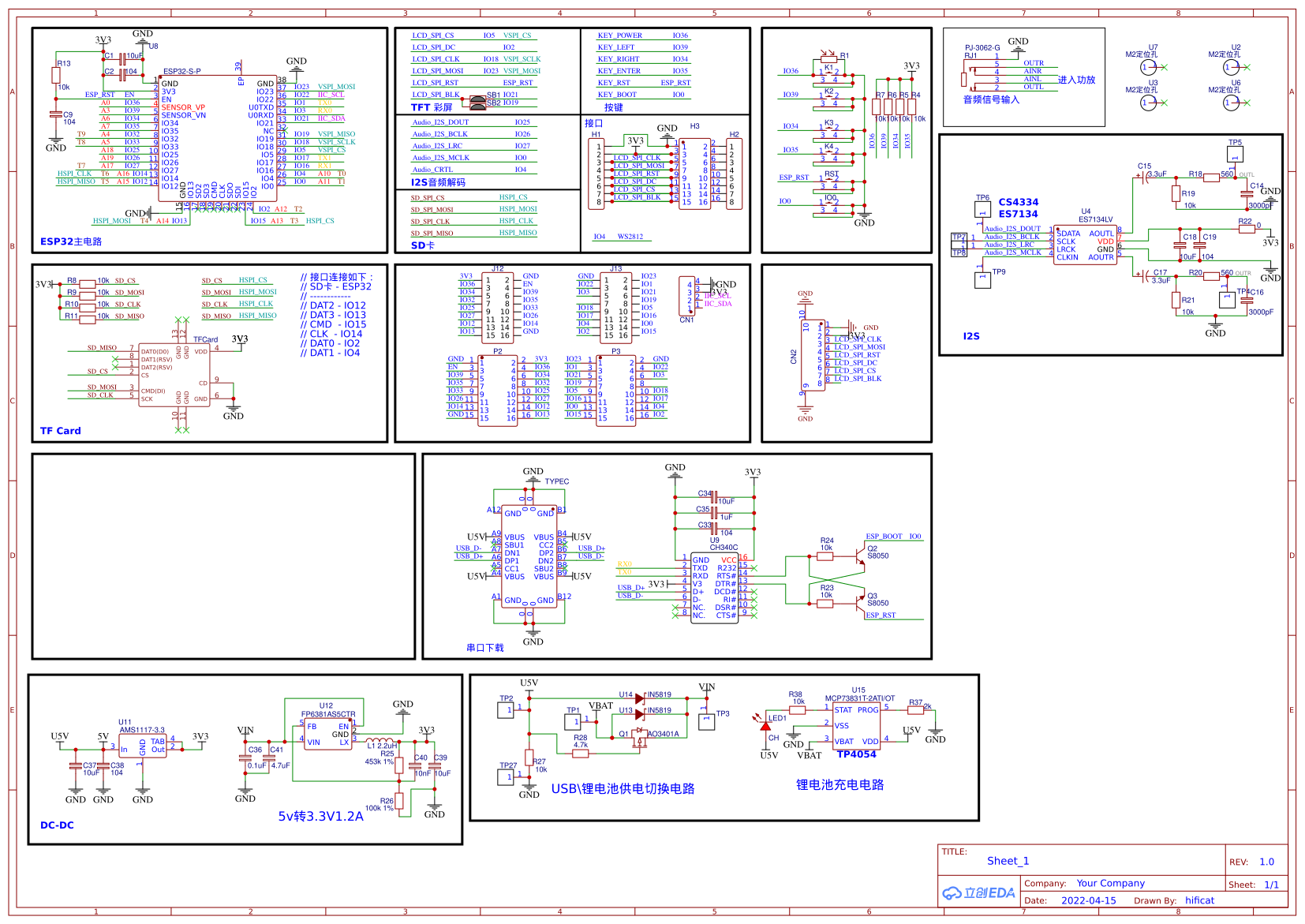Click the U7 M2定位孔 mounting hole
This screenshot has height=924, width=1305.
(x=1149, y=68)
